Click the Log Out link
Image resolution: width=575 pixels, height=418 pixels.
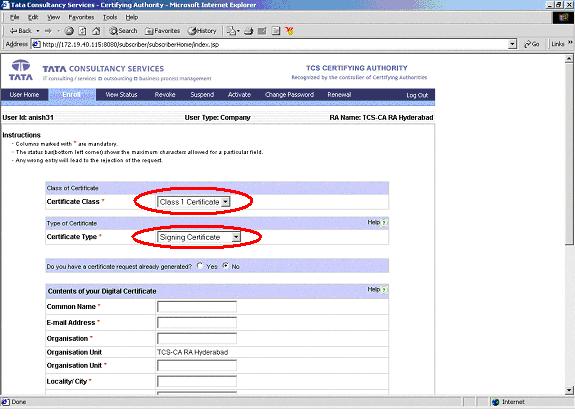click(417, 95)
